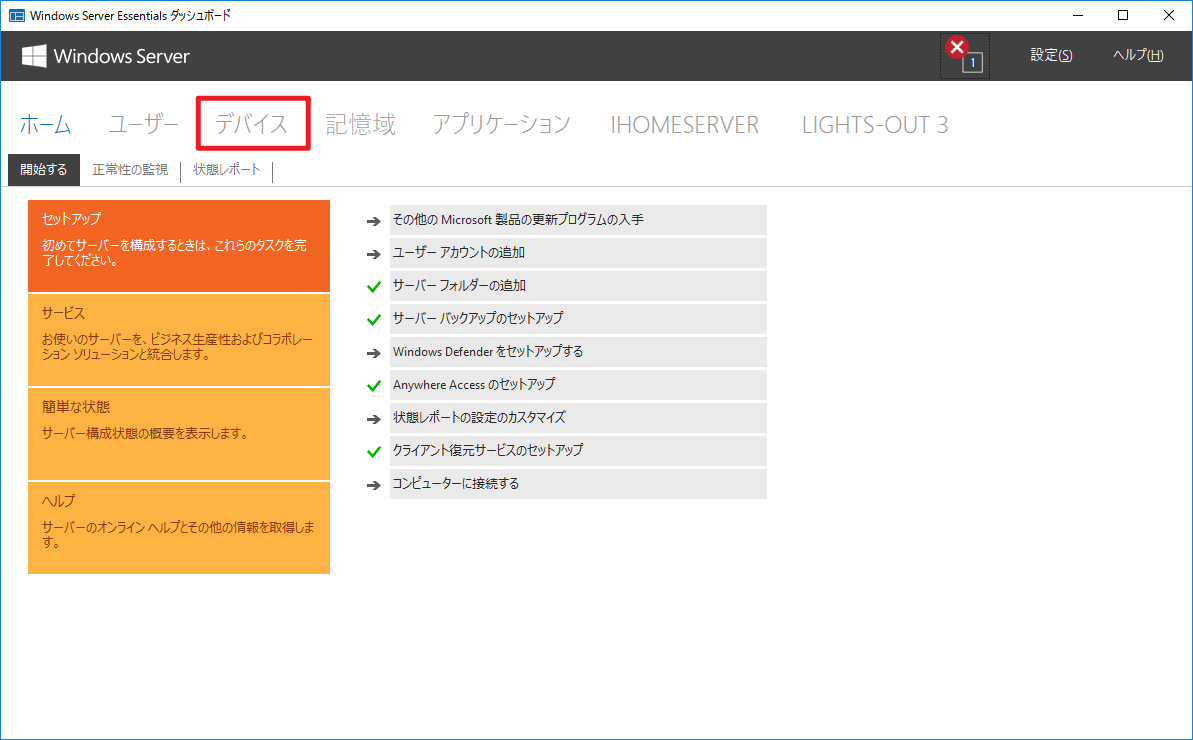Go to the アプリケーション tab
The height and width of the screenshot is (740, 1193).
coord(501,124)
